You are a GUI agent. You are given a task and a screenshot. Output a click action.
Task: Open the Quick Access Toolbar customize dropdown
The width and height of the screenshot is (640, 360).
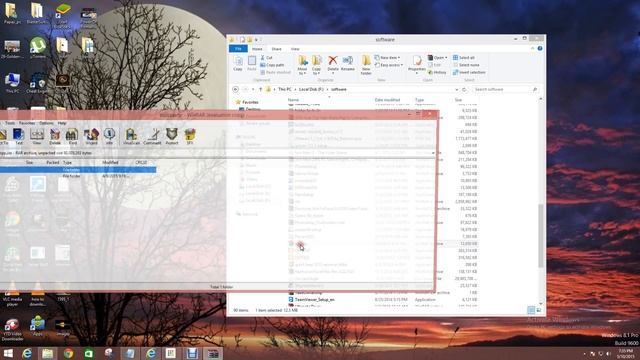click(x=256, y=40)
